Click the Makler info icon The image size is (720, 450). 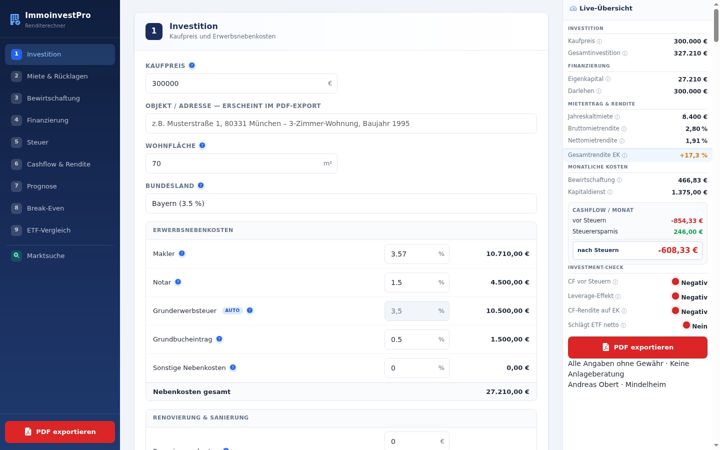pyautogui.click(x=182, y=253)
